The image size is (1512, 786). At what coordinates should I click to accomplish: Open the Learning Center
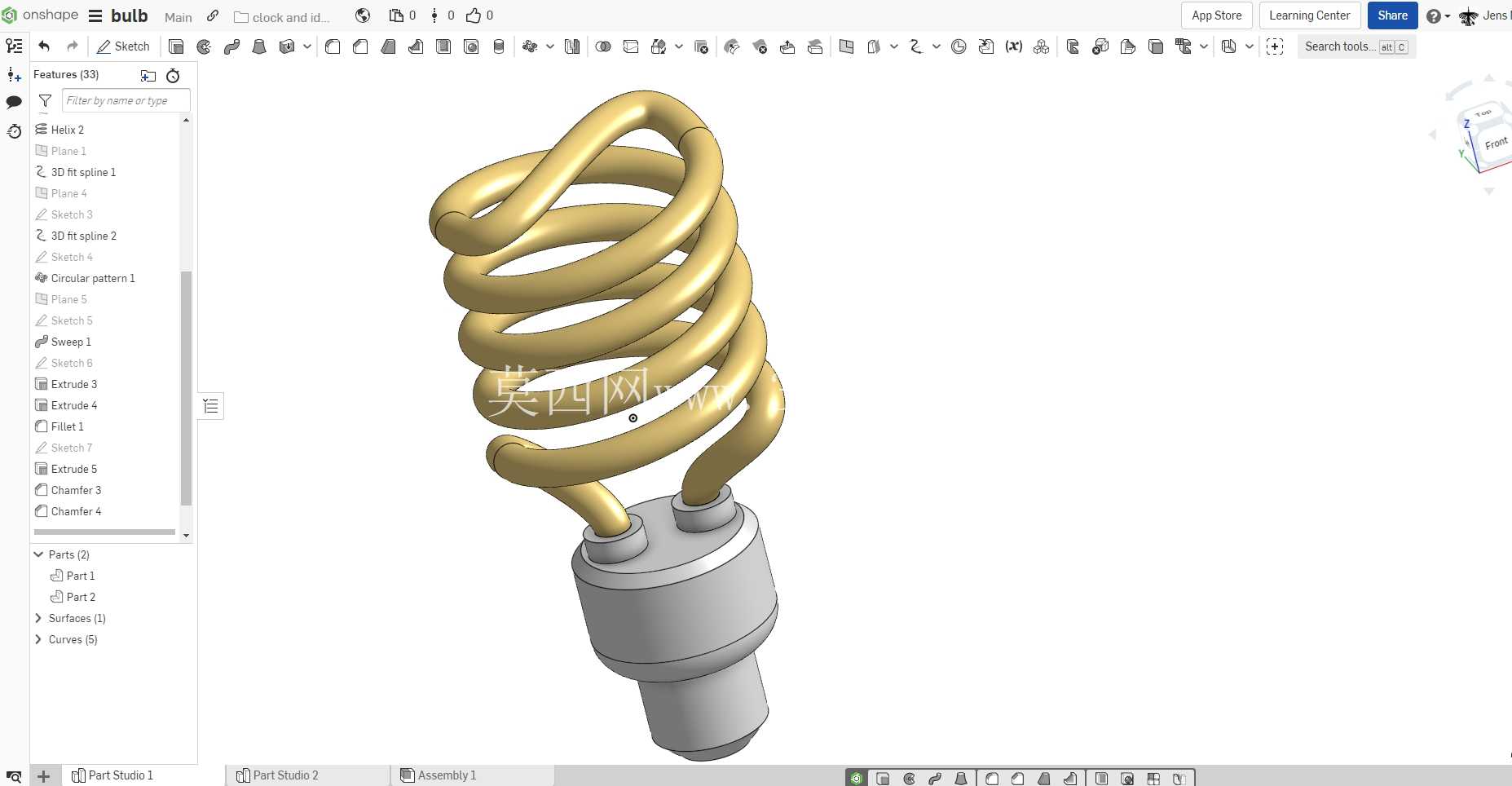1309,15
